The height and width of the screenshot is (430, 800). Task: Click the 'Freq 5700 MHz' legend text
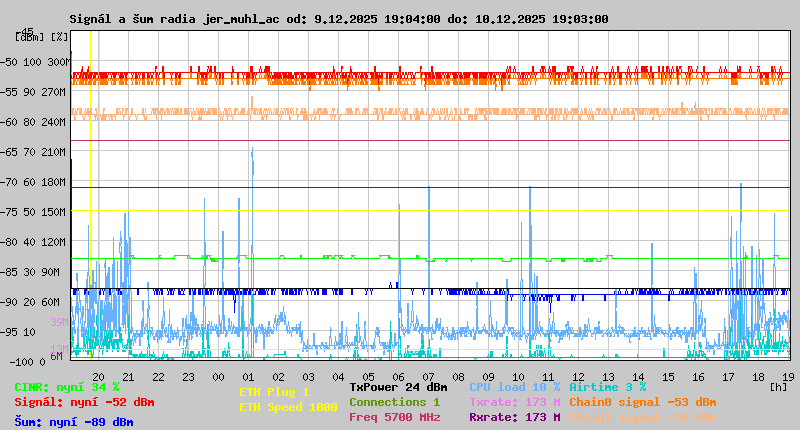click(394, 417)
